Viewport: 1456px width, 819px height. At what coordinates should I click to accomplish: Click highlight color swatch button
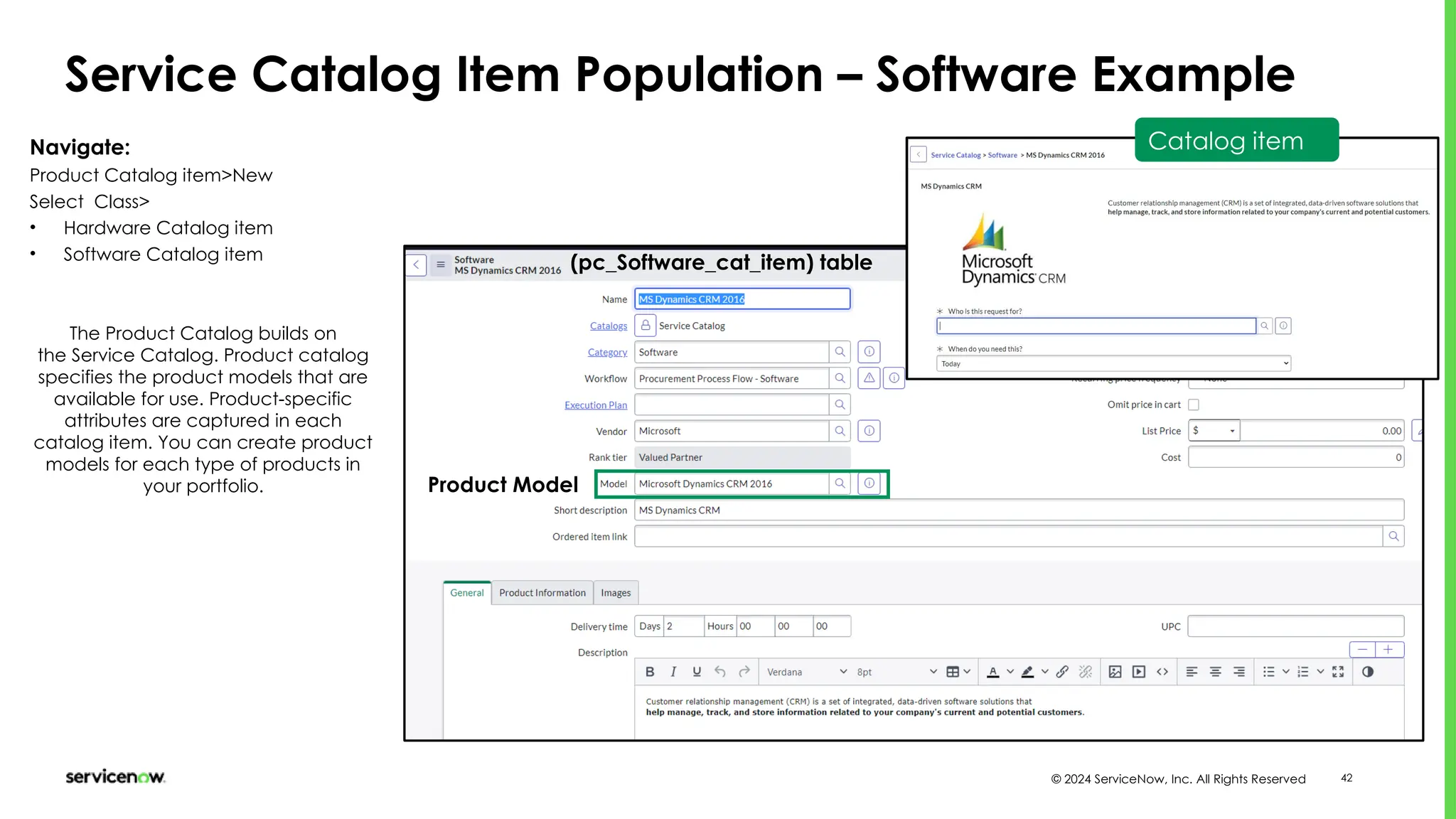coord(1027,672)
